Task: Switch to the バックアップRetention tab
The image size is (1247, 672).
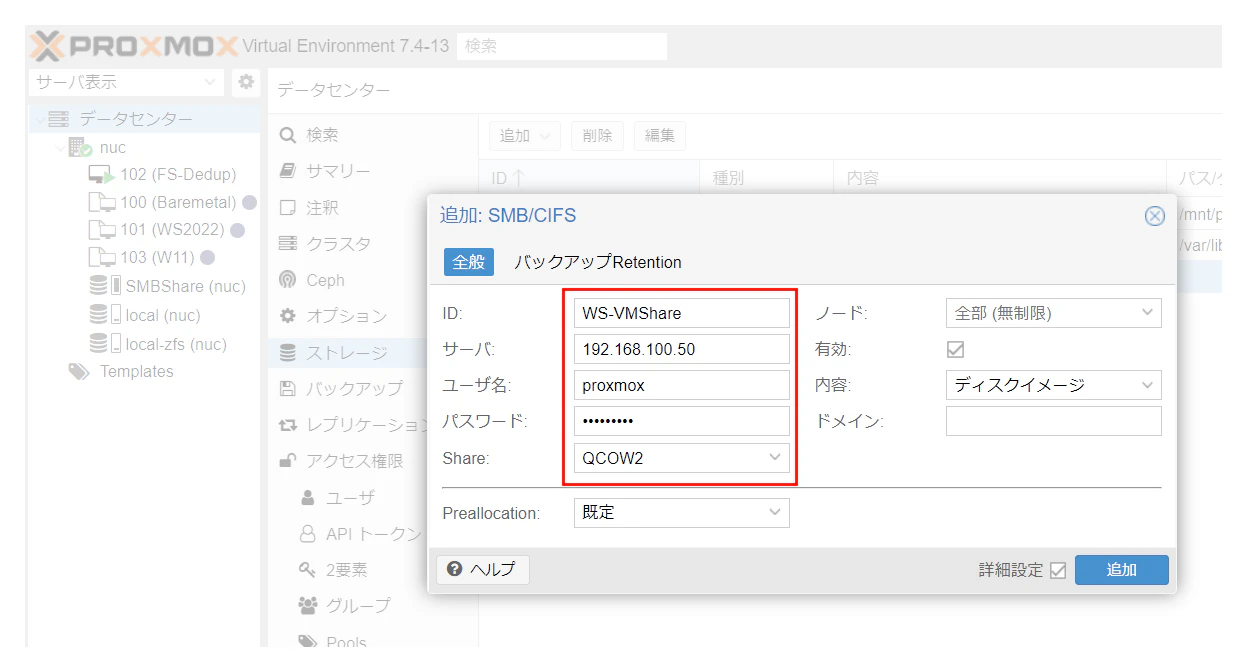Action: tap(598, 262)
